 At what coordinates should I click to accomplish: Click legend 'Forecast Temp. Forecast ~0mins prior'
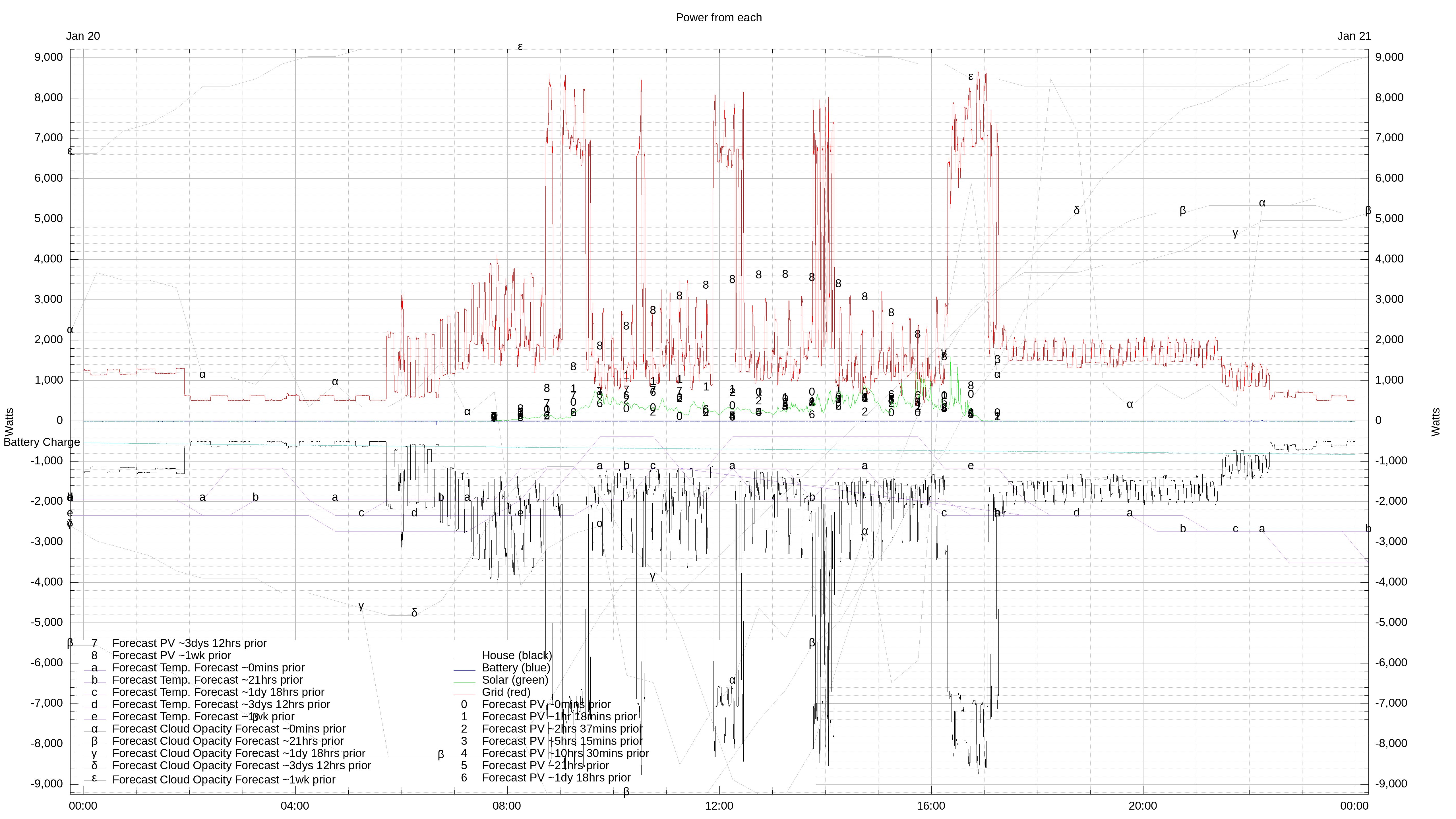click(208, 667)
